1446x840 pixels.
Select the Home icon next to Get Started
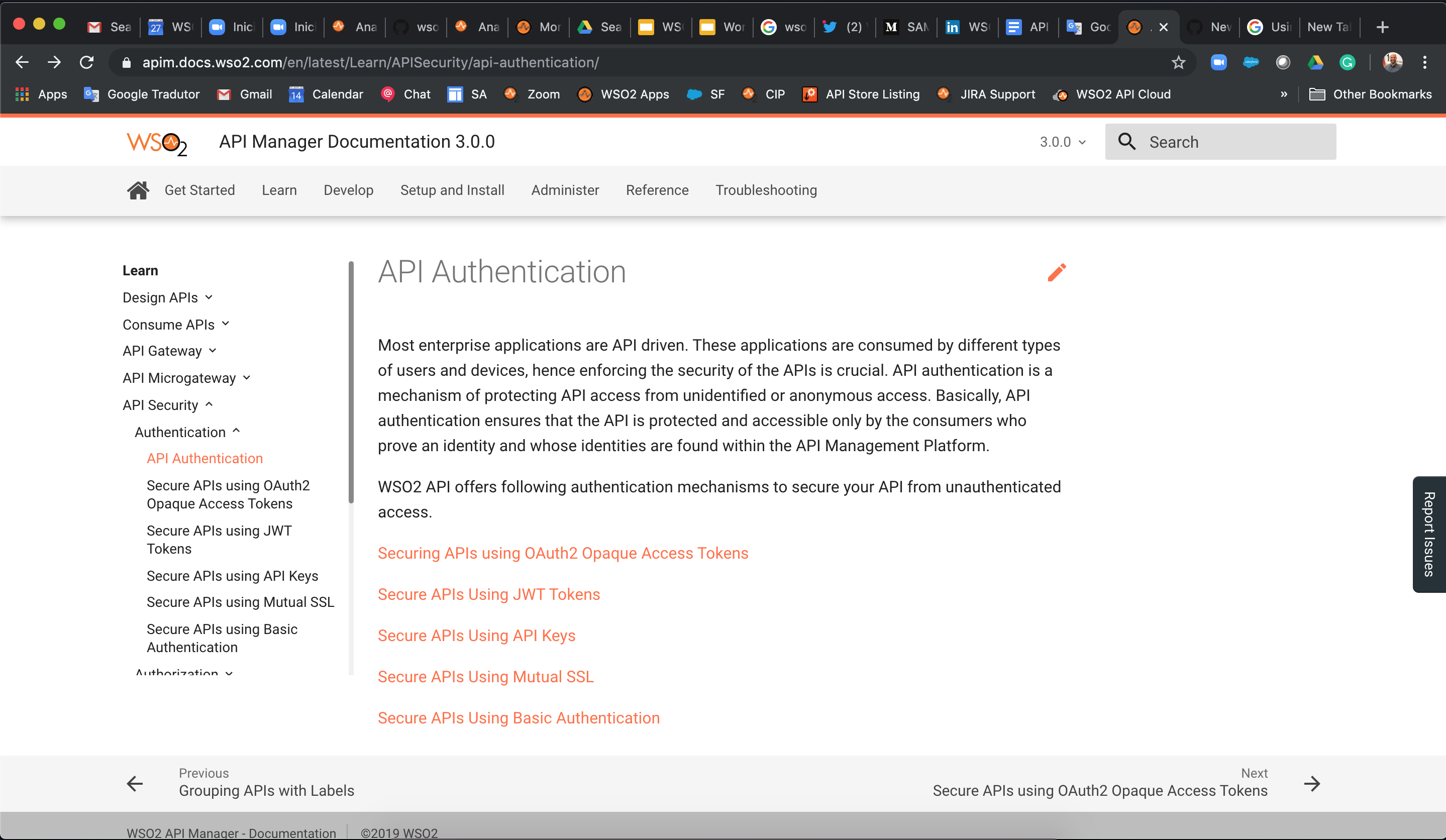coord(138,190)
